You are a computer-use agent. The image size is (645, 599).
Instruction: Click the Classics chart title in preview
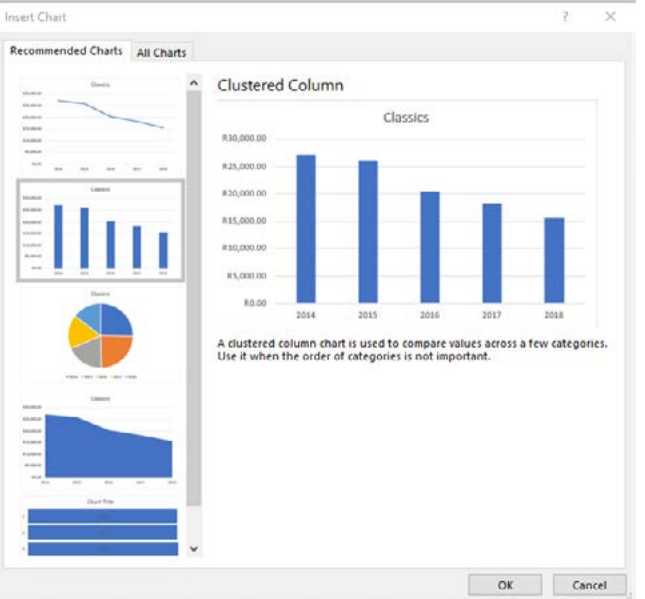pyautogui.click(x=406, y=118)
